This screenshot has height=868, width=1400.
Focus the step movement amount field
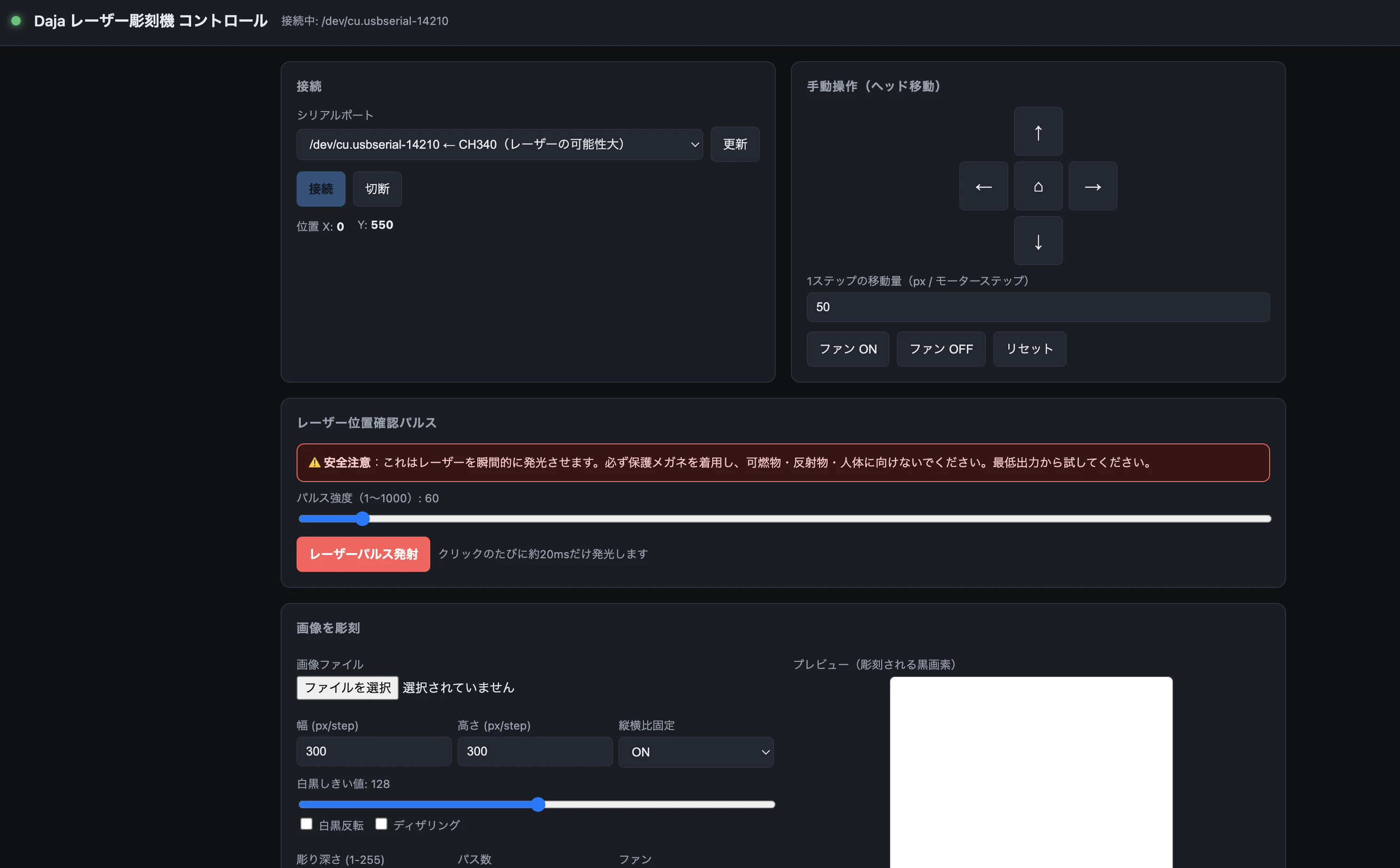click(1038, 307)
